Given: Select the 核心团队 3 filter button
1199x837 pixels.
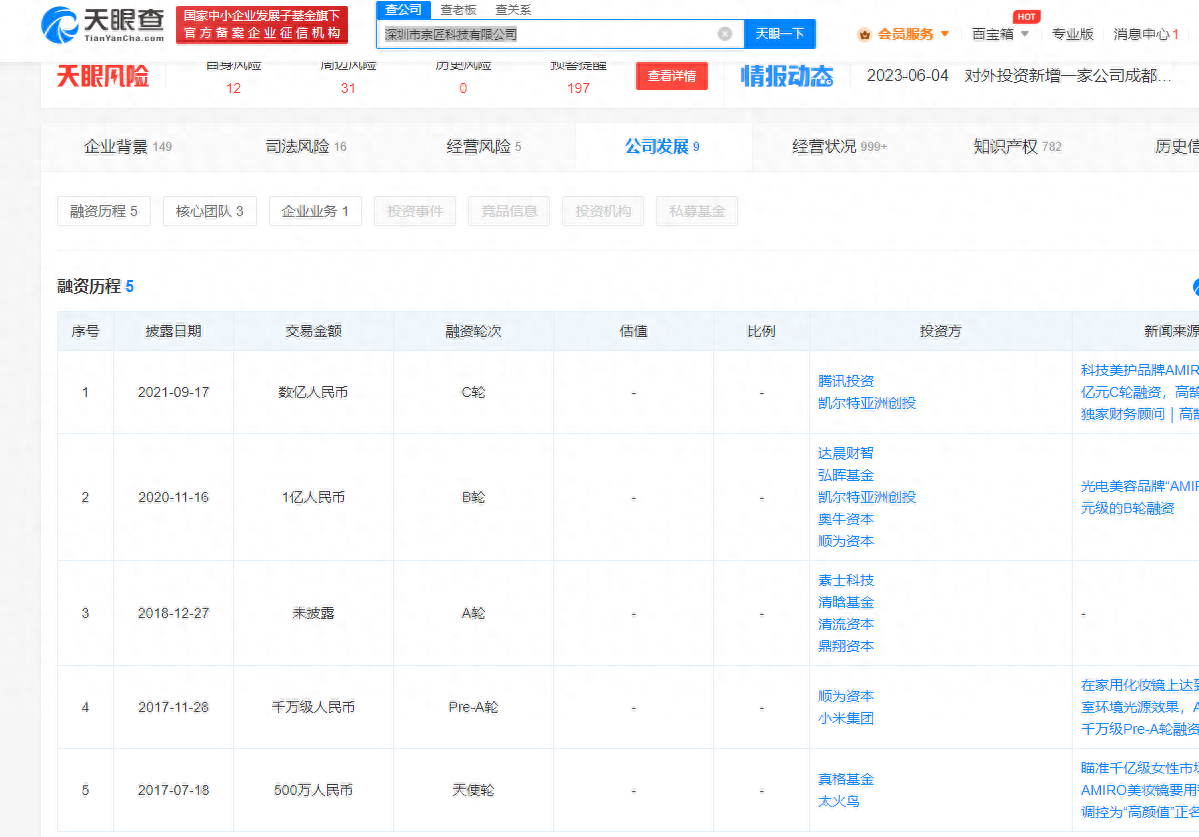Looking at the screenshot, I should click(x=209, y=211).
